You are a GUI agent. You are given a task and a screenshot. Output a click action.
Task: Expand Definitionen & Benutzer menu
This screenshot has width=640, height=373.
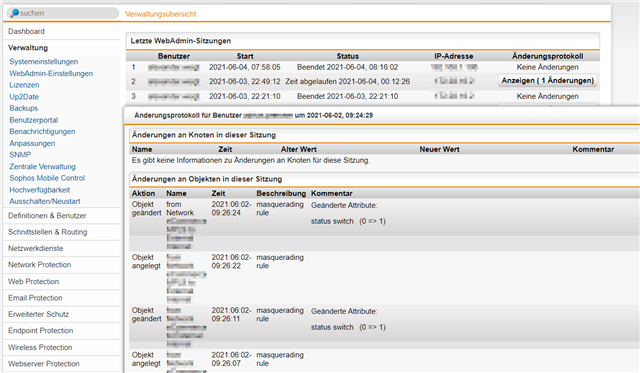coord(47,215)
